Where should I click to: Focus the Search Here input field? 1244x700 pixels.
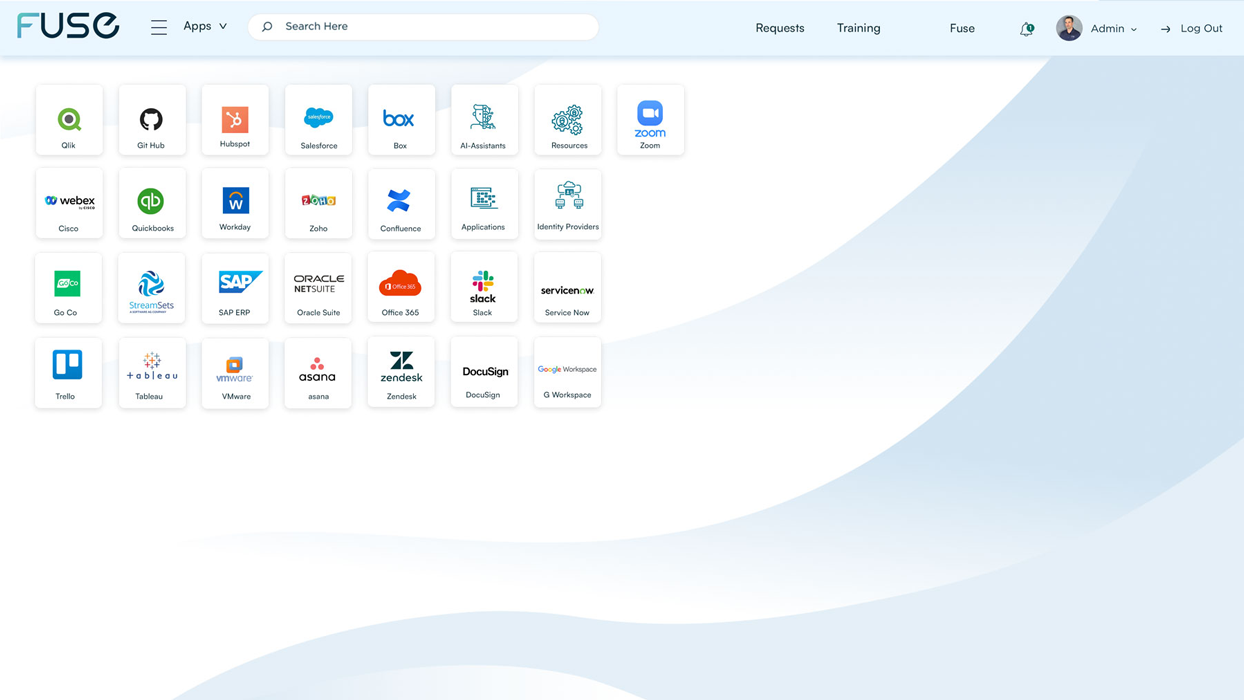pos(423,27)
